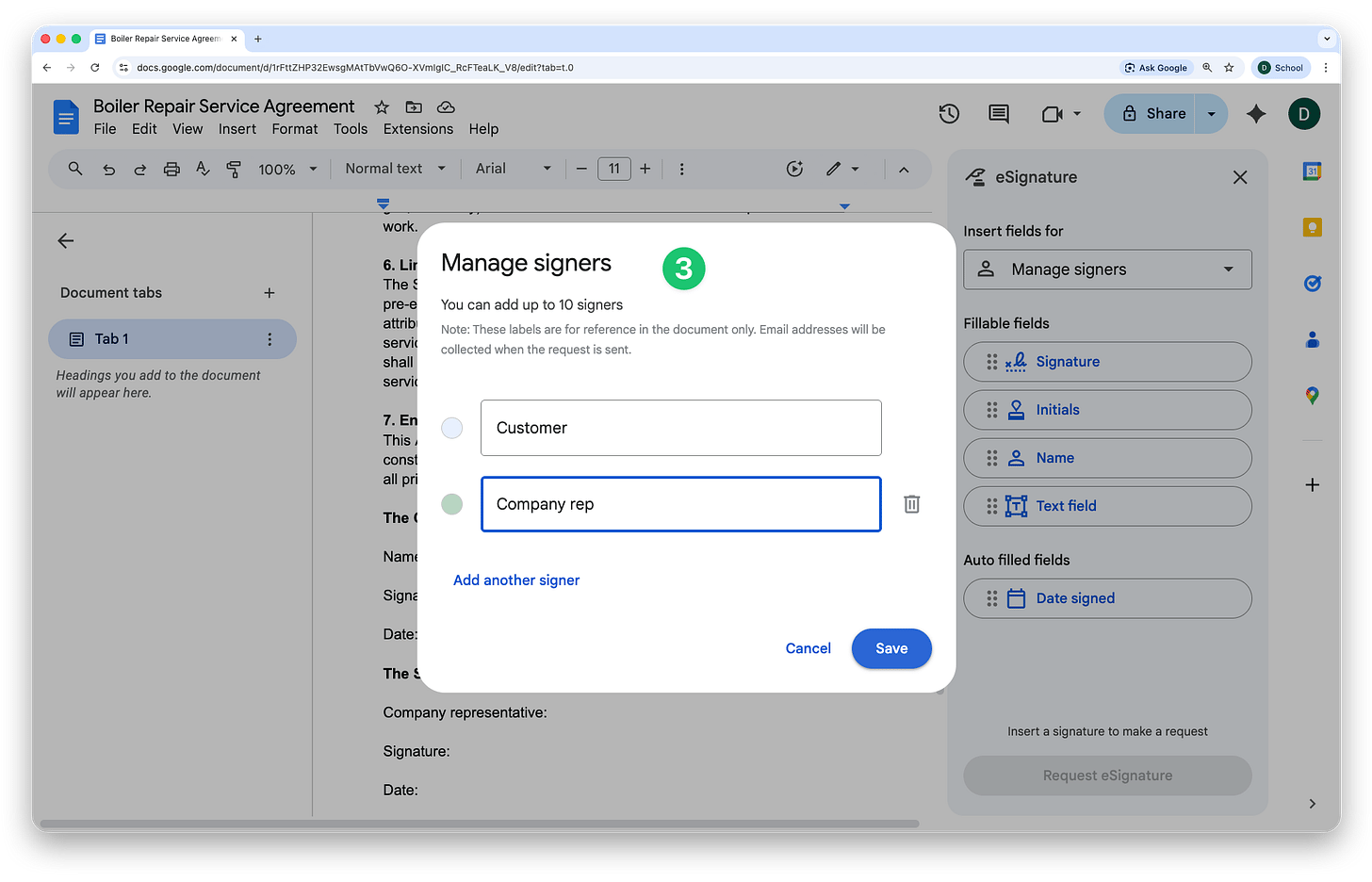Screen dimensions: 1372x882
Task: Open Google Calendar side panel icon
Action: [x=1312, y=171]
